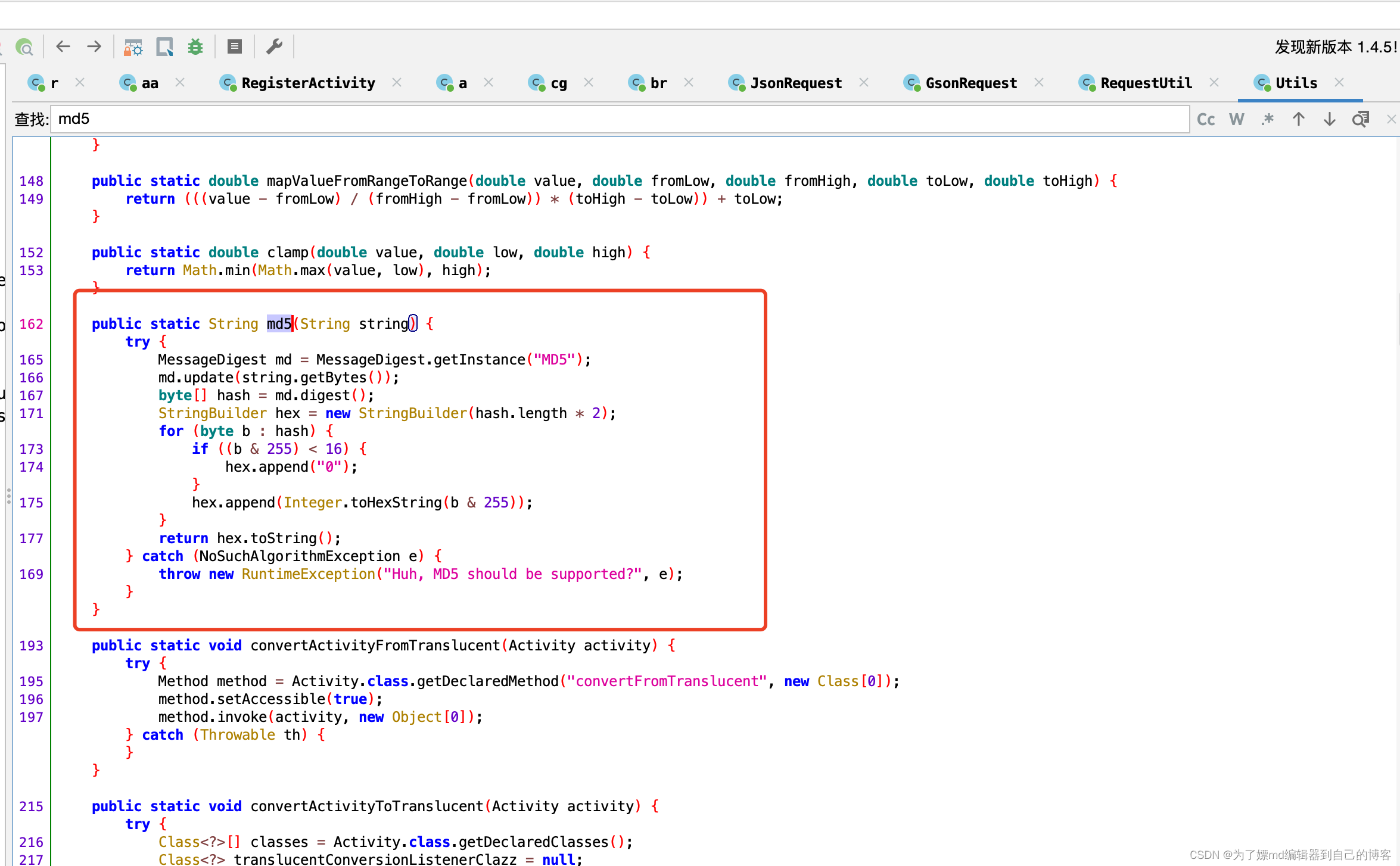The width and height of the screenshot is (1400, 866).
Task: Close the a tab
Action: tap(489, 82)
